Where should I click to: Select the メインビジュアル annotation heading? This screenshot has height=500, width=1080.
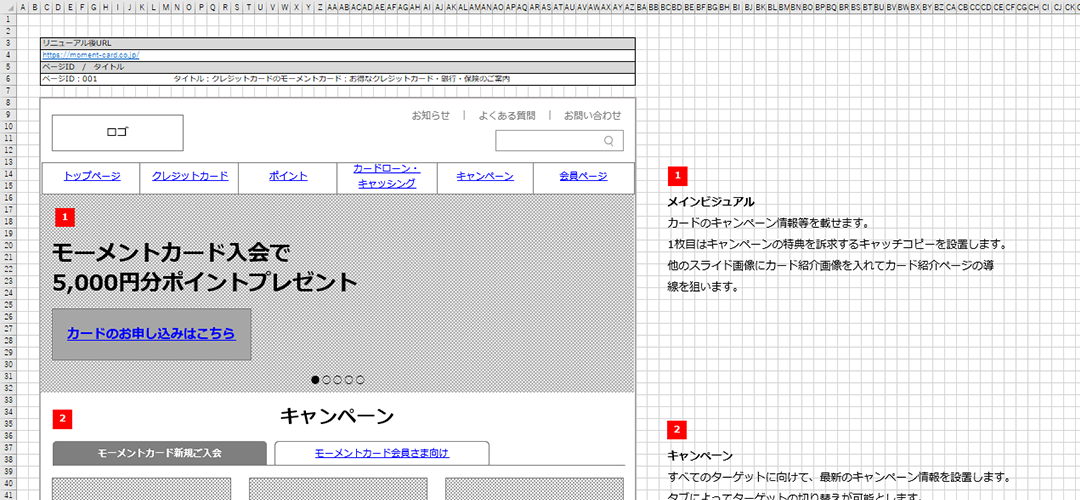[711, 202]
